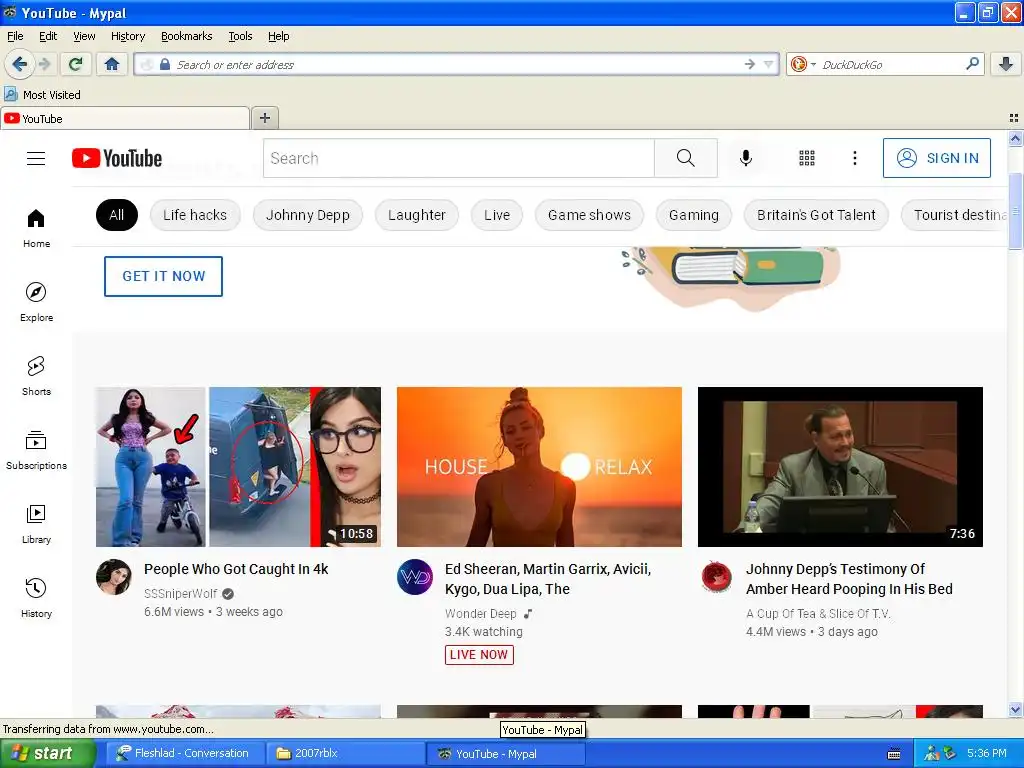Click the Go arrow in address bar
Screen dimensions: 1024x768
pyautogui.click(x=749, y=64)
